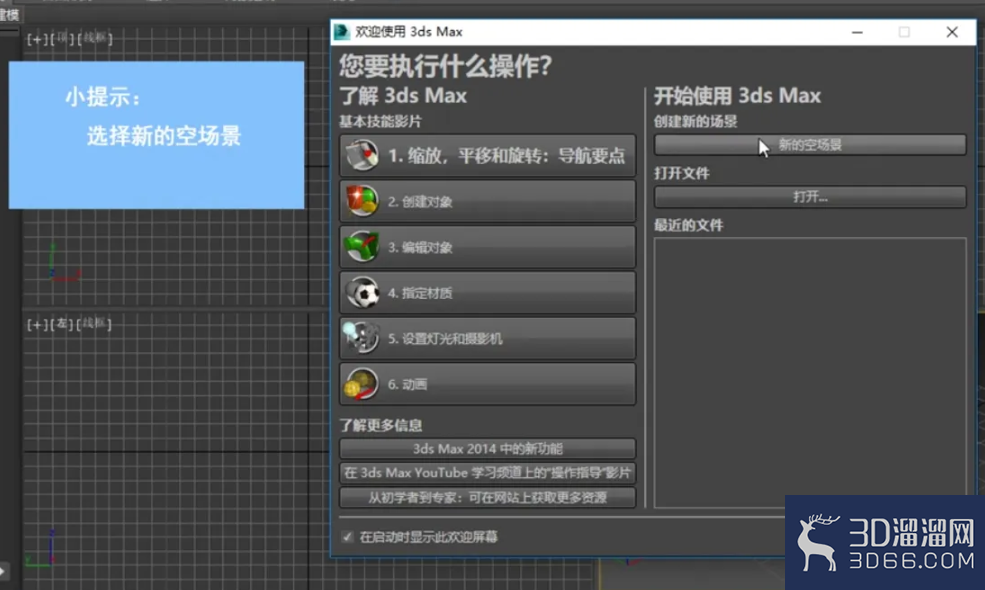
Task: Click the Create Objects (2. 创建对象) icon
Action: coord(362,200)
